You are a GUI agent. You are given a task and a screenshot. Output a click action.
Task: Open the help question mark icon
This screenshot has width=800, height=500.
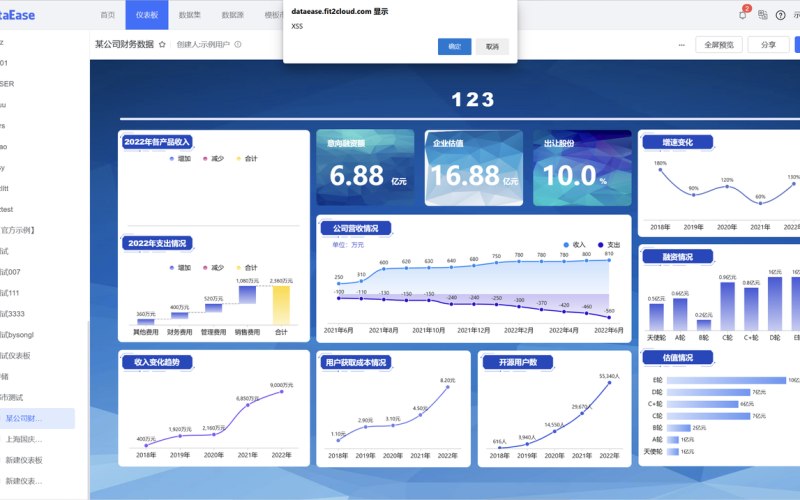coord(781,15)
